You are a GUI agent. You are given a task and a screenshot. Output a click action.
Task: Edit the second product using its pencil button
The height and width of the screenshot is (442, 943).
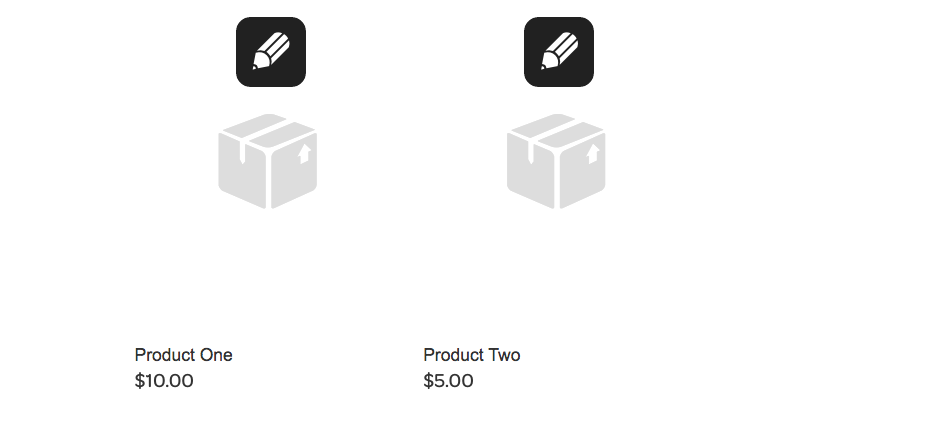pyautogui.click(x=559, y=52)
